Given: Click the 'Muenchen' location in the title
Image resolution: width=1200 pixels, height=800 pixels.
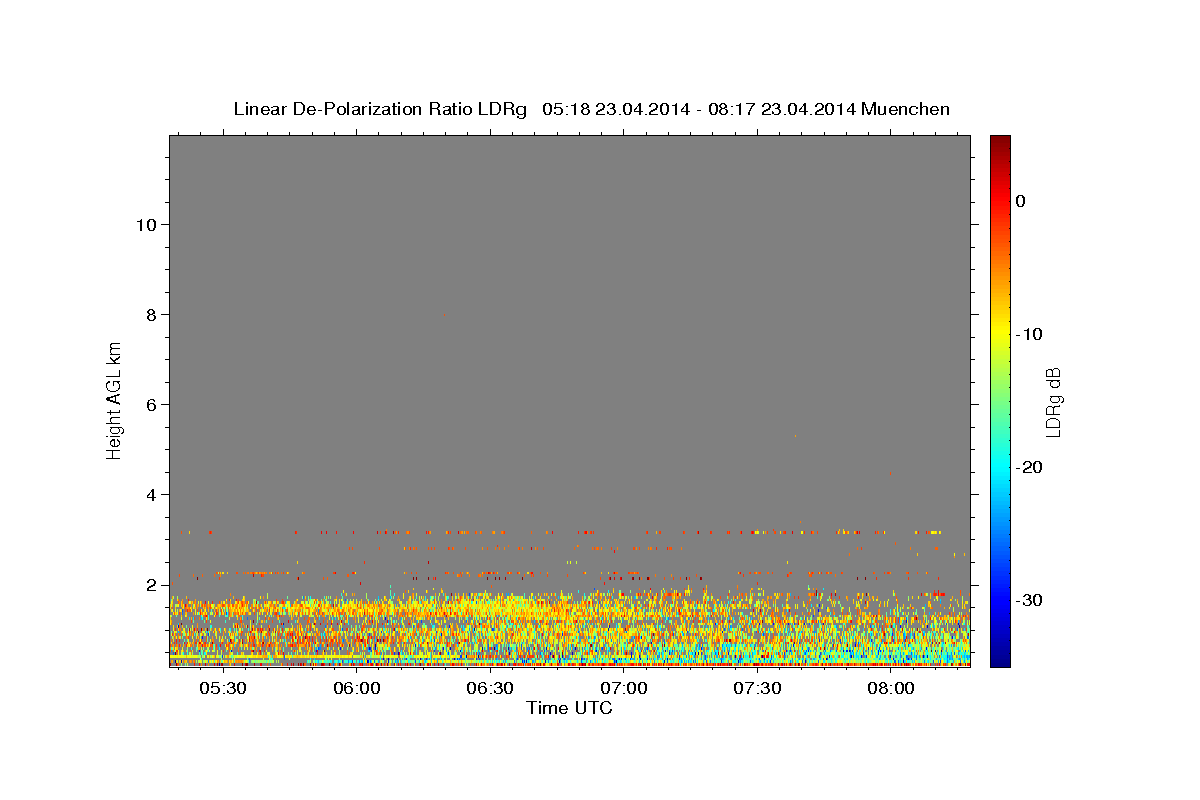Looking at the screenshot, I should click(x=906, y=109).
